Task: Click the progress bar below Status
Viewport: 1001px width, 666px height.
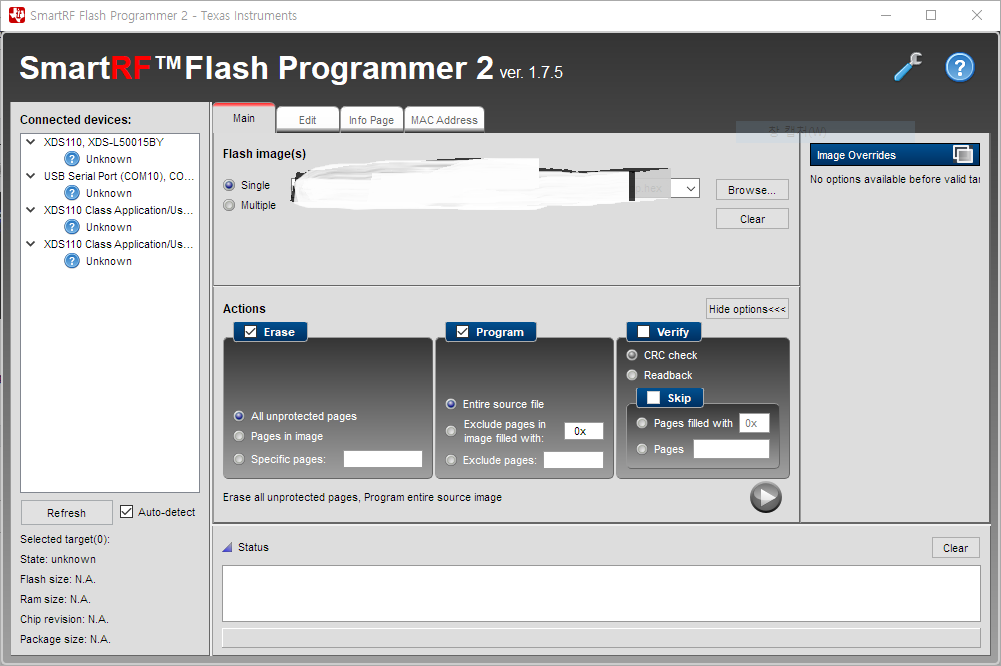Action: coord(601,637)
